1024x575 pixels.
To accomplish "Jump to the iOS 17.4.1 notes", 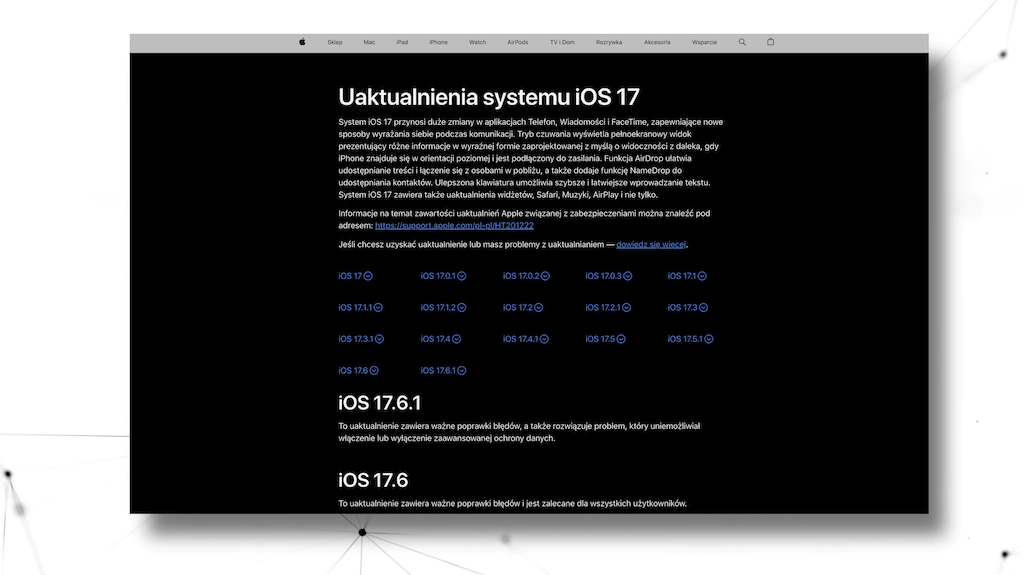I will (526, 338).
